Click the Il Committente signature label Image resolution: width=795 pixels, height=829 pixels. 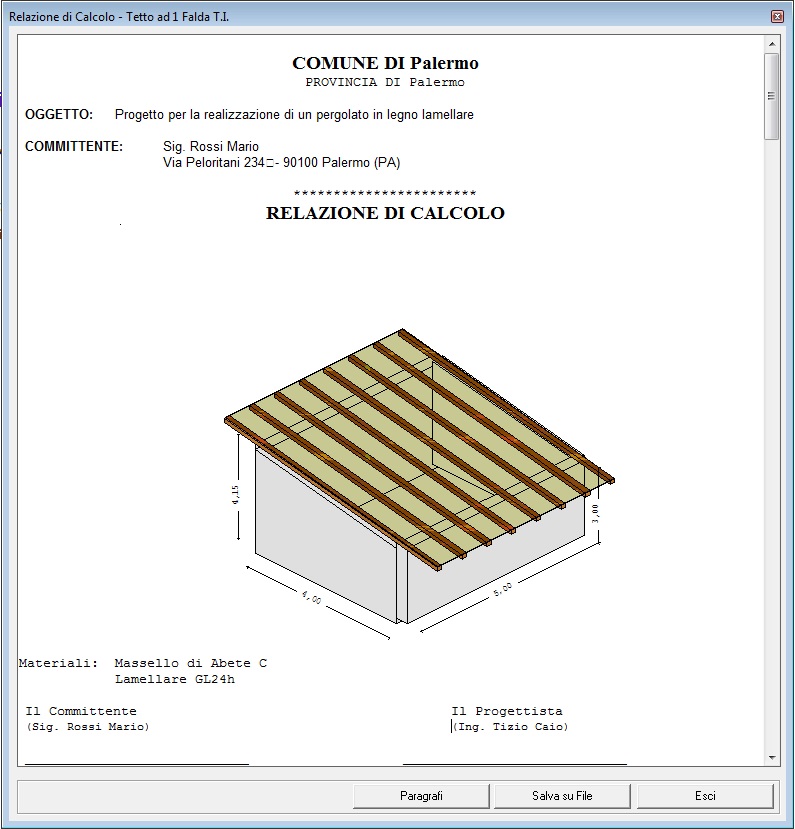[x=81, y=711]
